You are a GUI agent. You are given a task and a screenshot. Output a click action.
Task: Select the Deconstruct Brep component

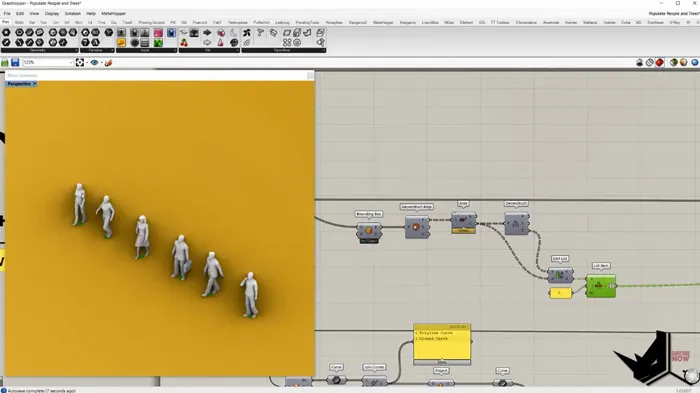coord(417,227)
